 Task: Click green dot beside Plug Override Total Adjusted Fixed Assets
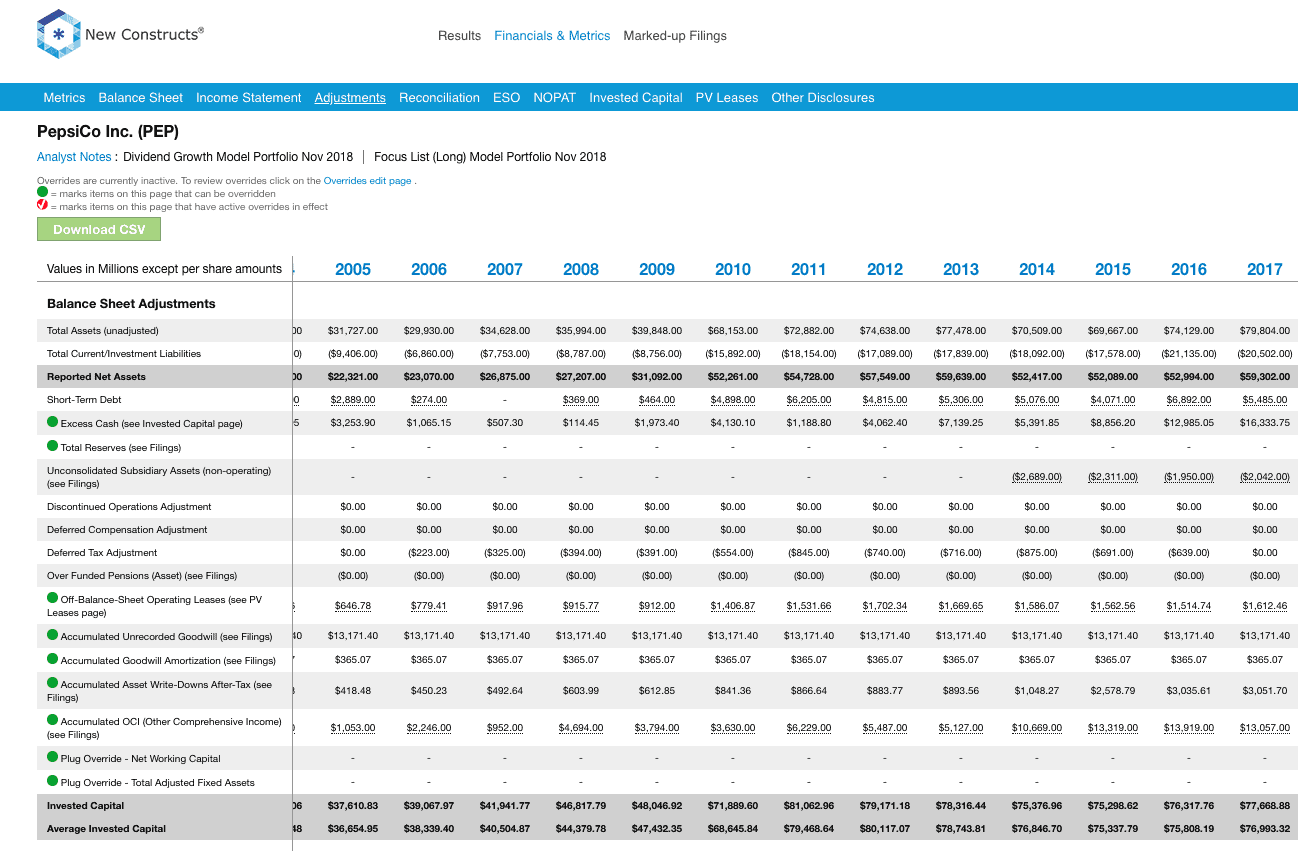(x=53, y=781)
